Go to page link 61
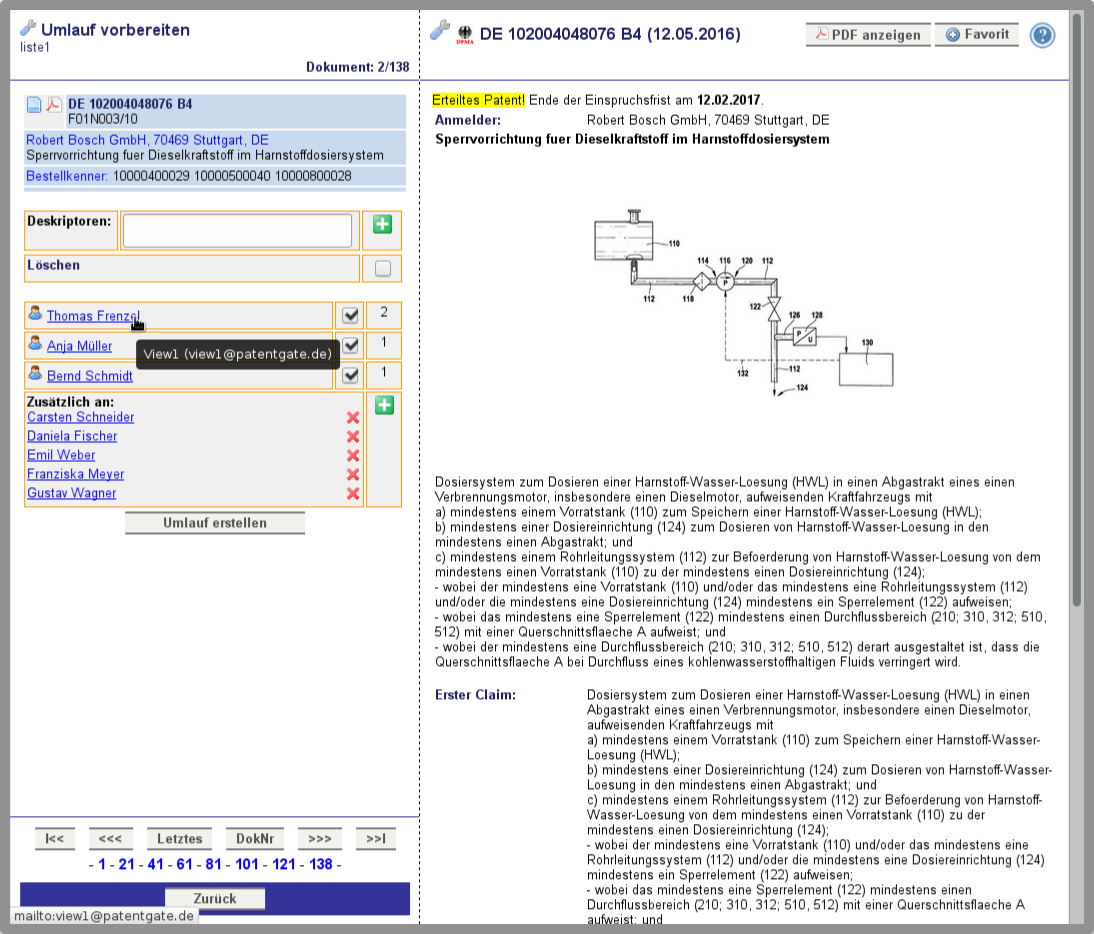The image size is (1094, 934). tap(184, 864)
